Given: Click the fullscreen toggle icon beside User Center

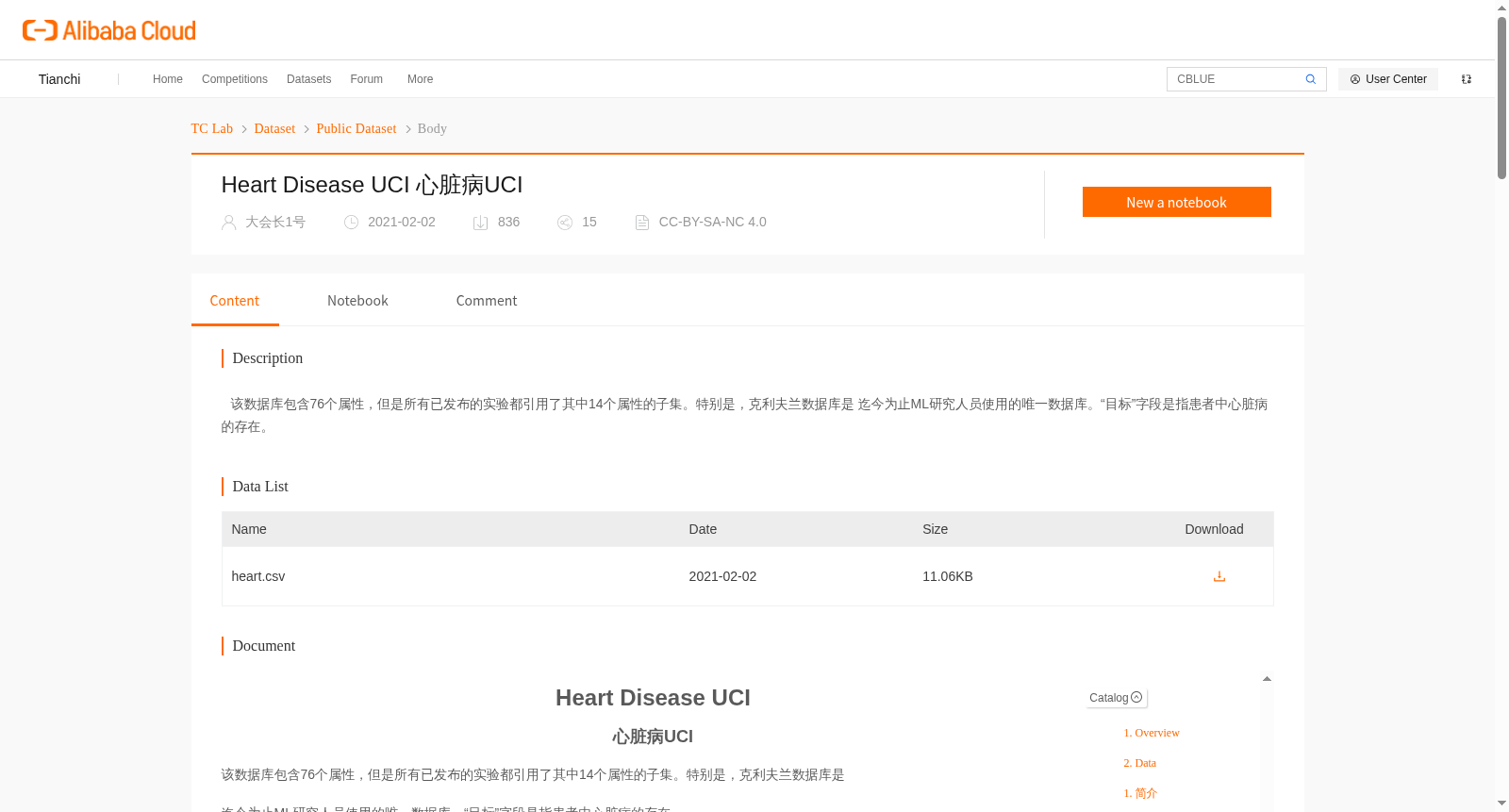Looking at the screenshot, I should (1467, 79).
